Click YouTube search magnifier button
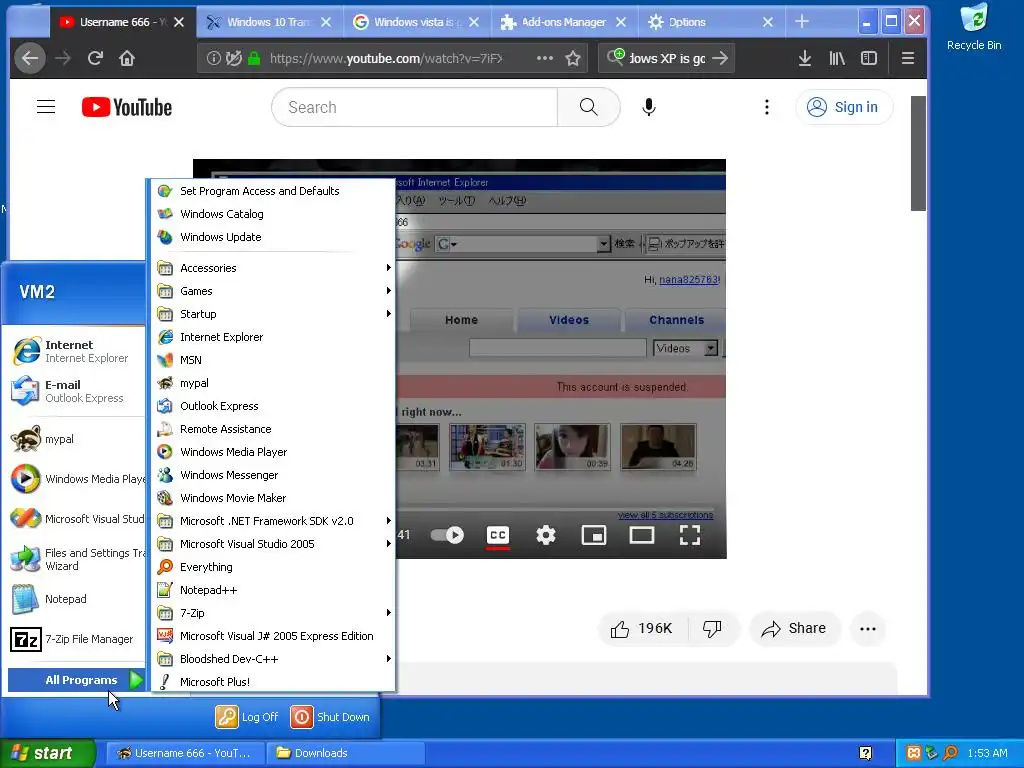Viewport: 1024px width, 768px height. [x=588, y=107]
